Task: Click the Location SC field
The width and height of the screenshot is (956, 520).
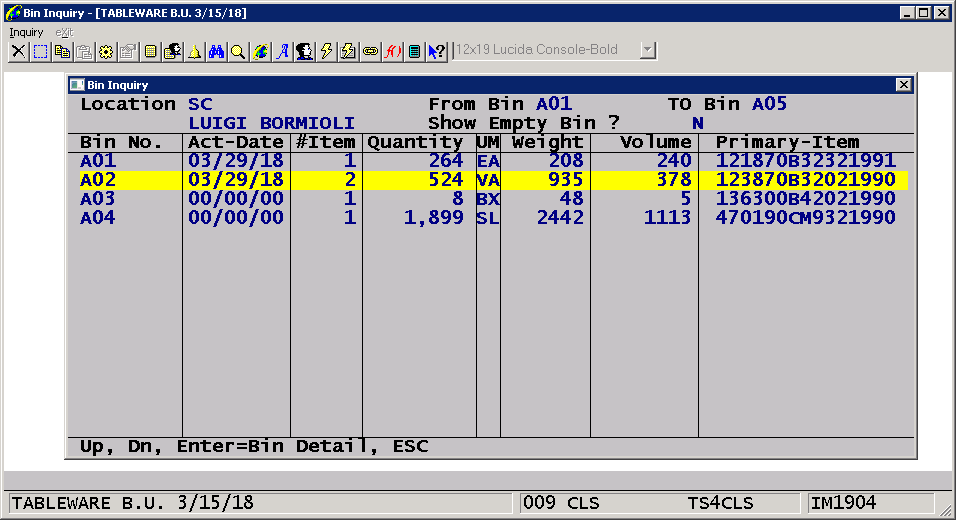Action: click(200, 104)
